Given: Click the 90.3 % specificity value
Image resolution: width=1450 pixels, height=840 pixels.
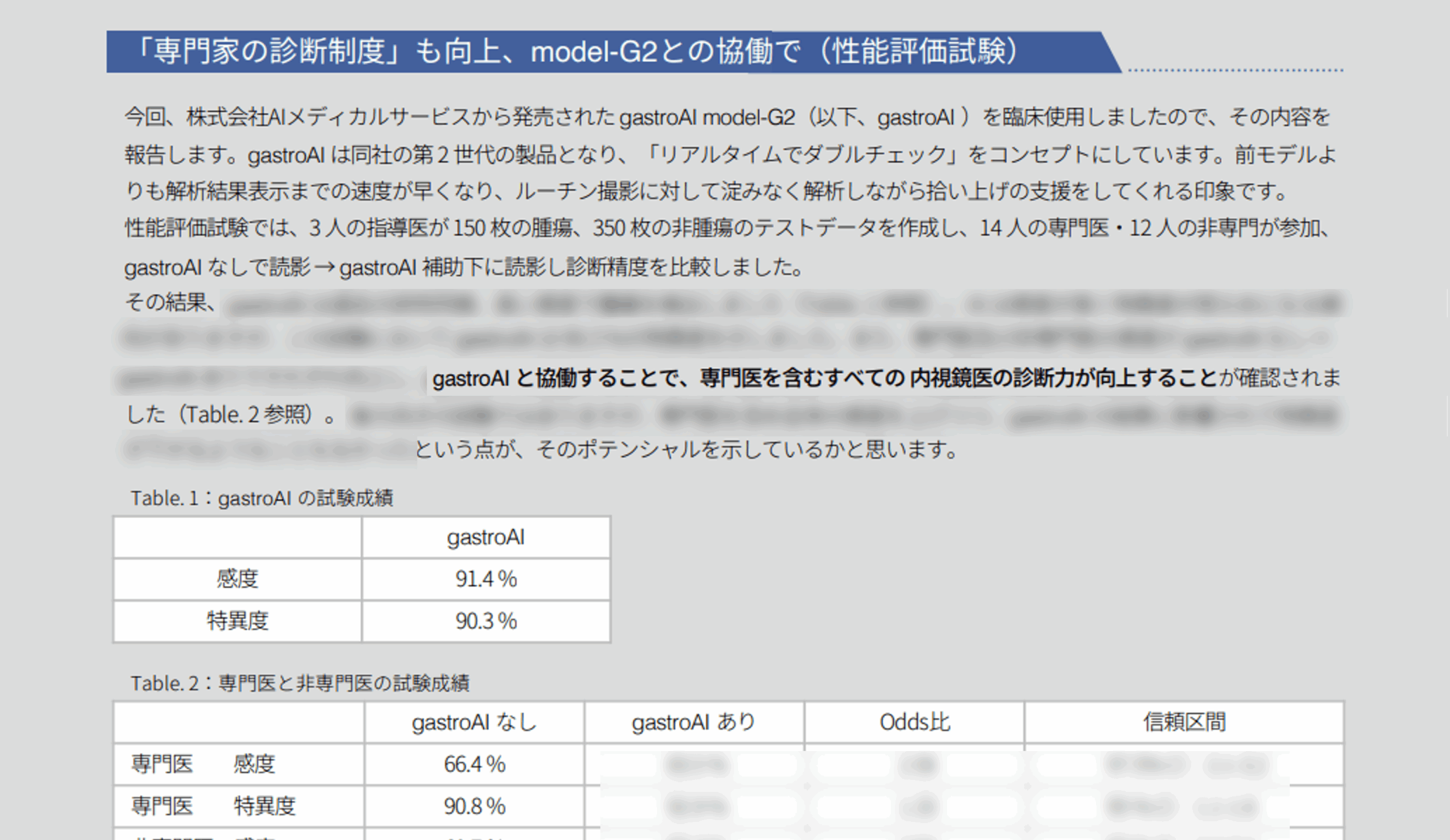Looking at the screenshot, I should click(x=485, y=621).
